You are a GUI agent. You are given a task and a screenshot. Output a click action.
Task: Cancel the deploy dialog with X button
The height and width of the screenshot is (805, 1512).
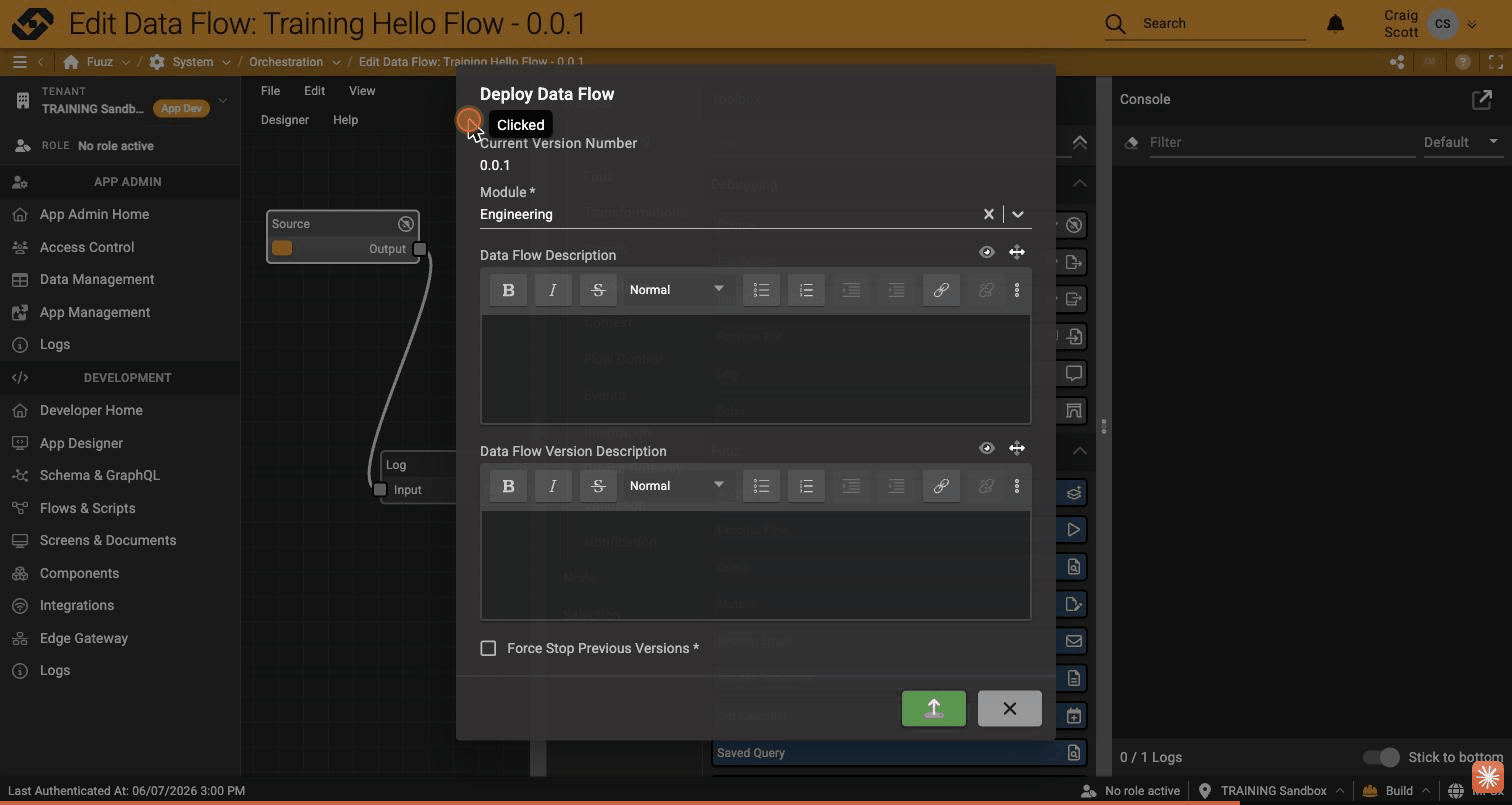(x=1009, y=708)
